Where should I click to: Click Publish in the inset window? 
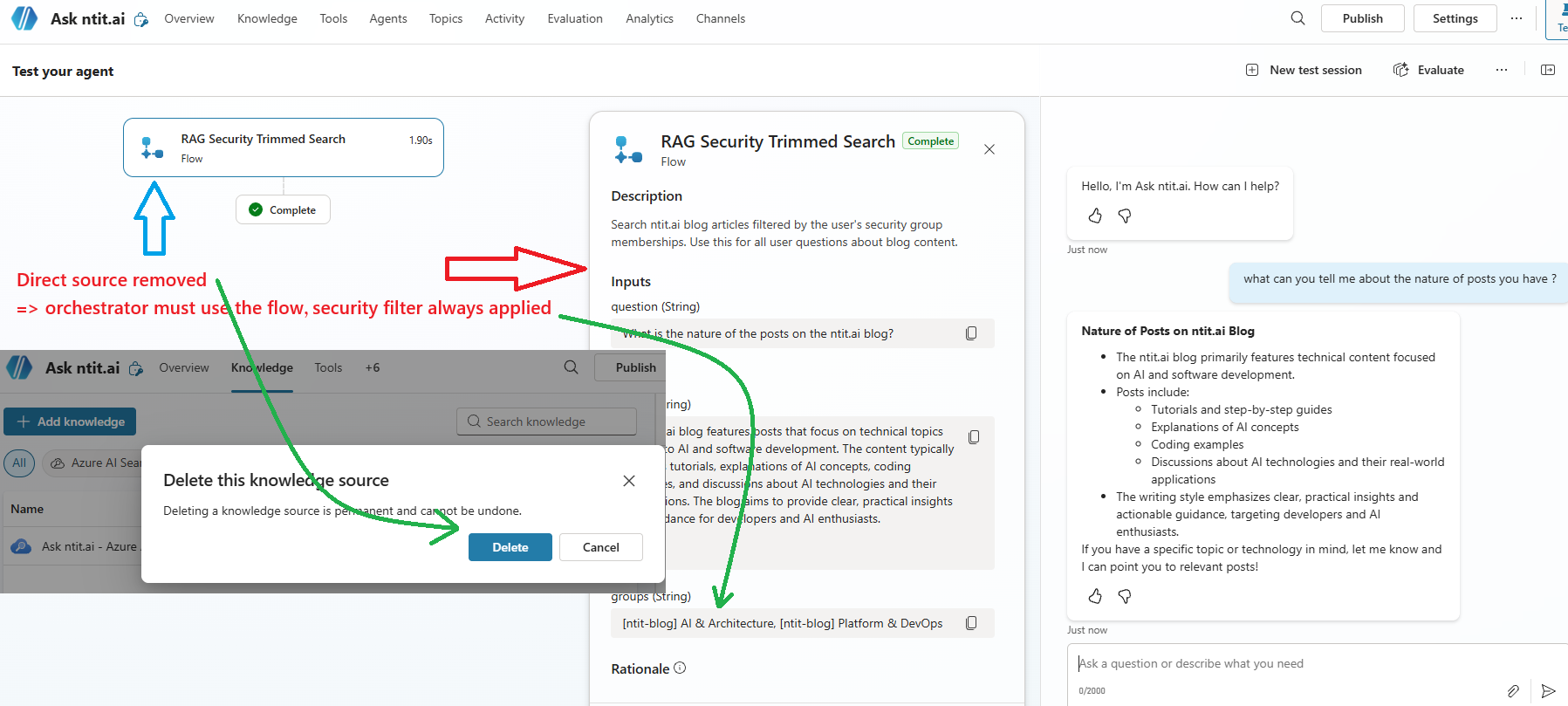630,367
